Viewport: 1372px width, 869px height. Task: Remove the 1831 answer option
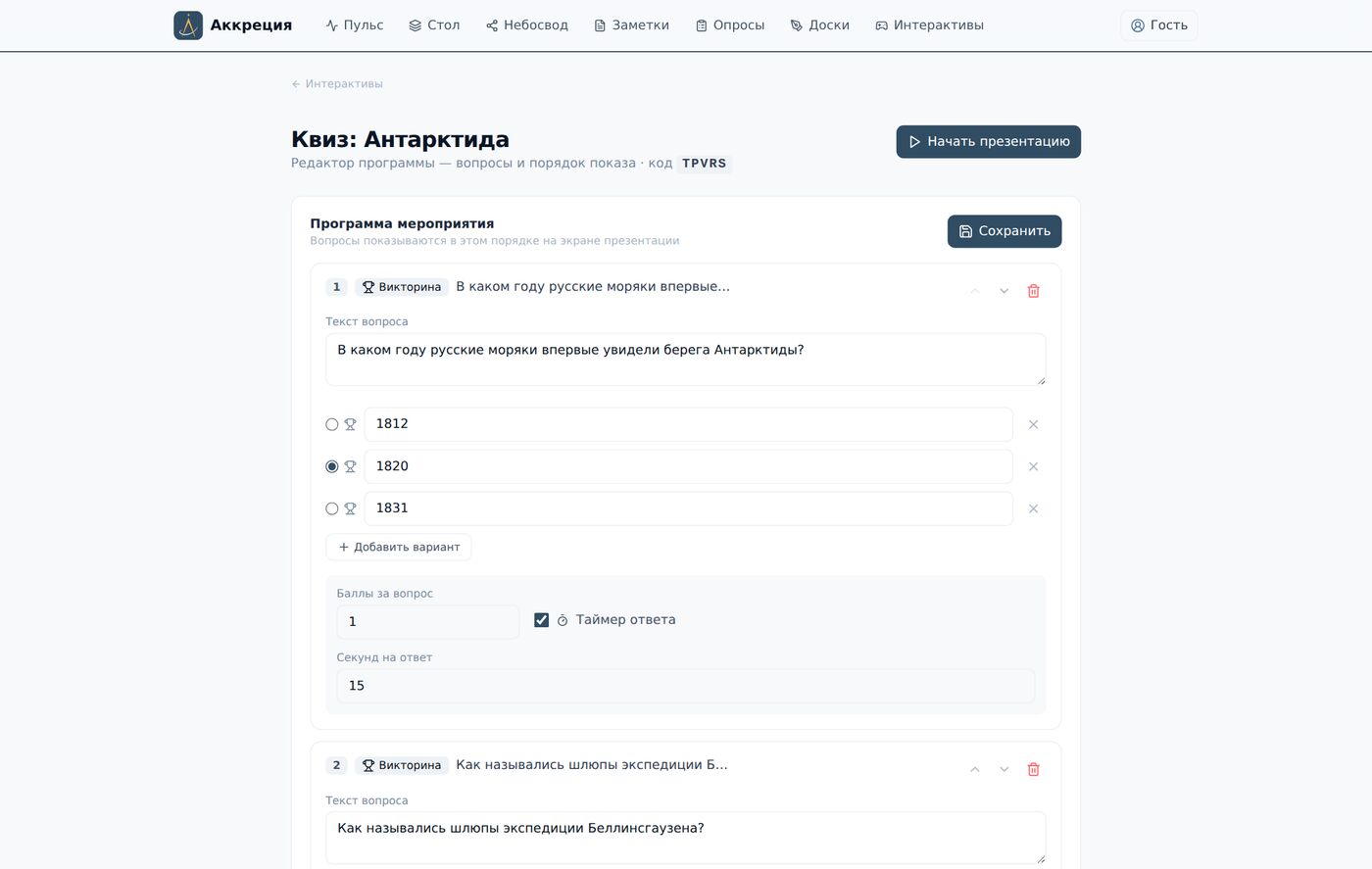coord(1033,509)
